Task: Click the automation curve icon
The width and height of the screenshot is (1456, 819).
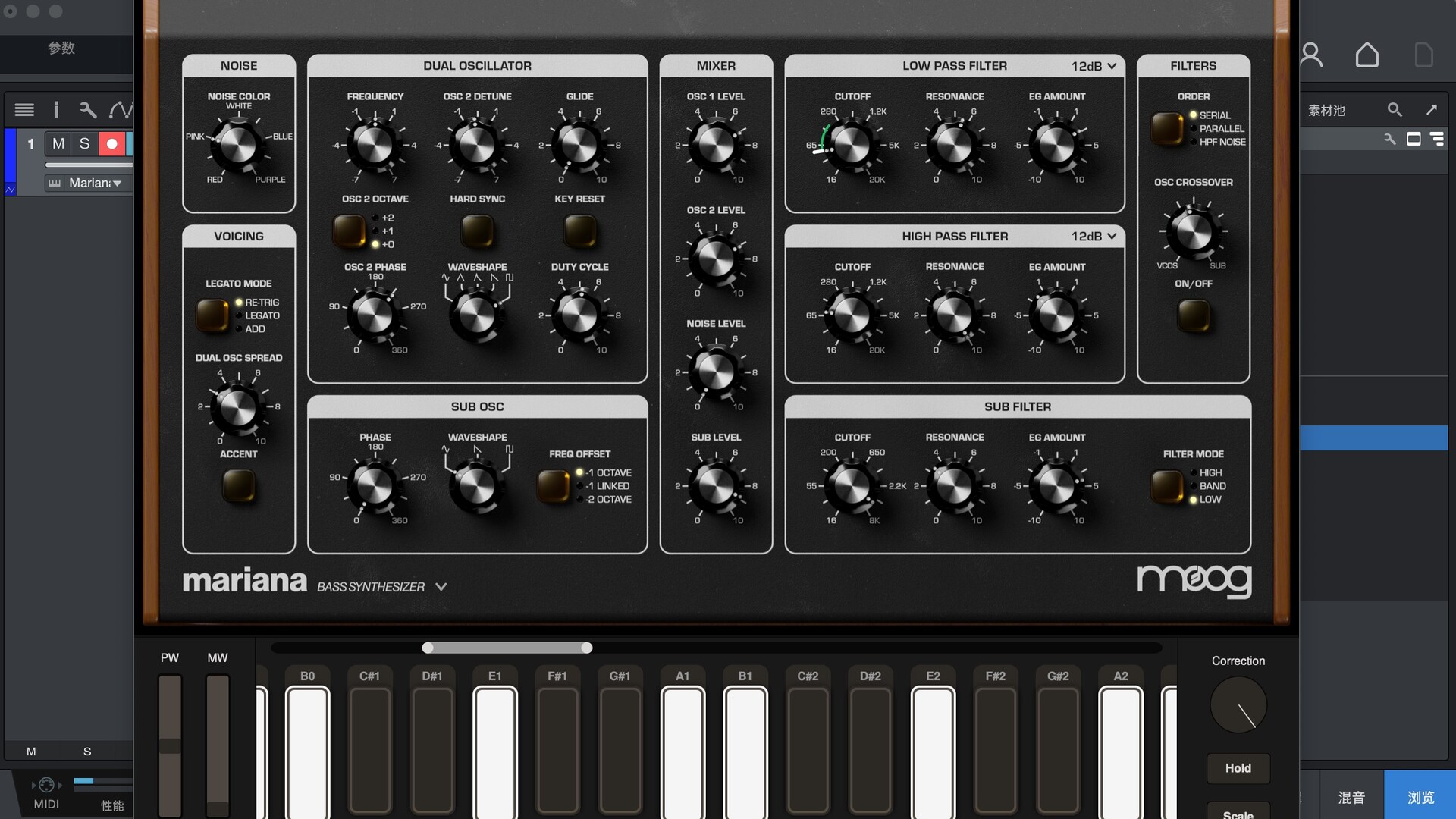Action: [x=121, y=110]
